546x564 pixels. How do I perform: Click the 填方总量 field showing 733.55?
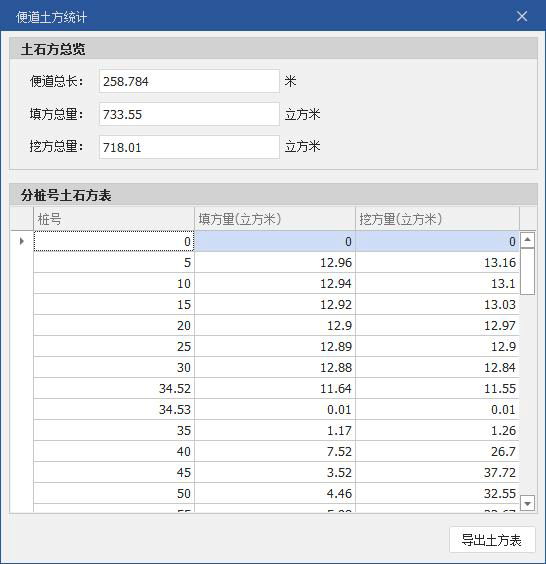click(189, 114)
